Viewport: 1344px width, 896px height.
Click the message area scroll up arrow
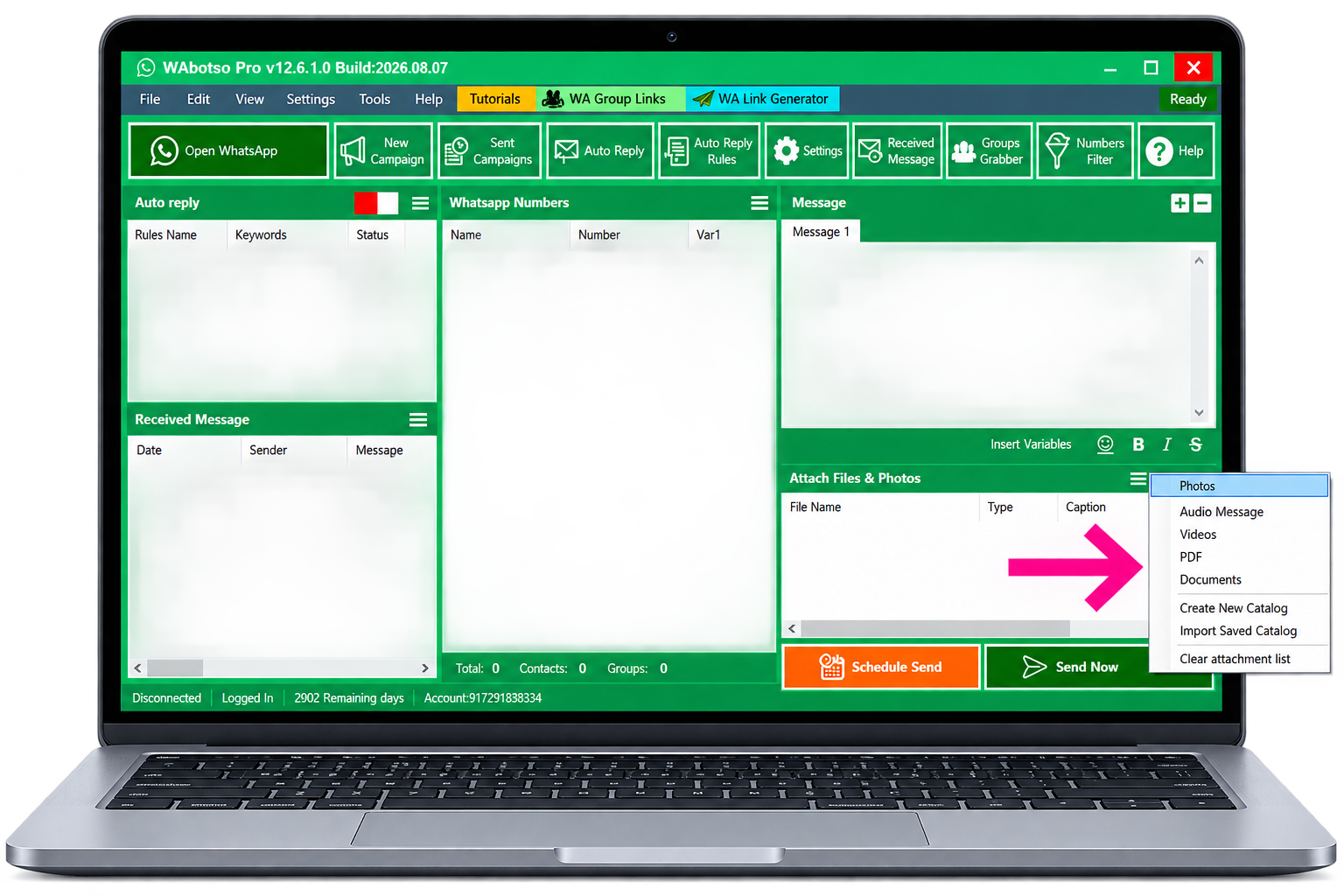1199,260
